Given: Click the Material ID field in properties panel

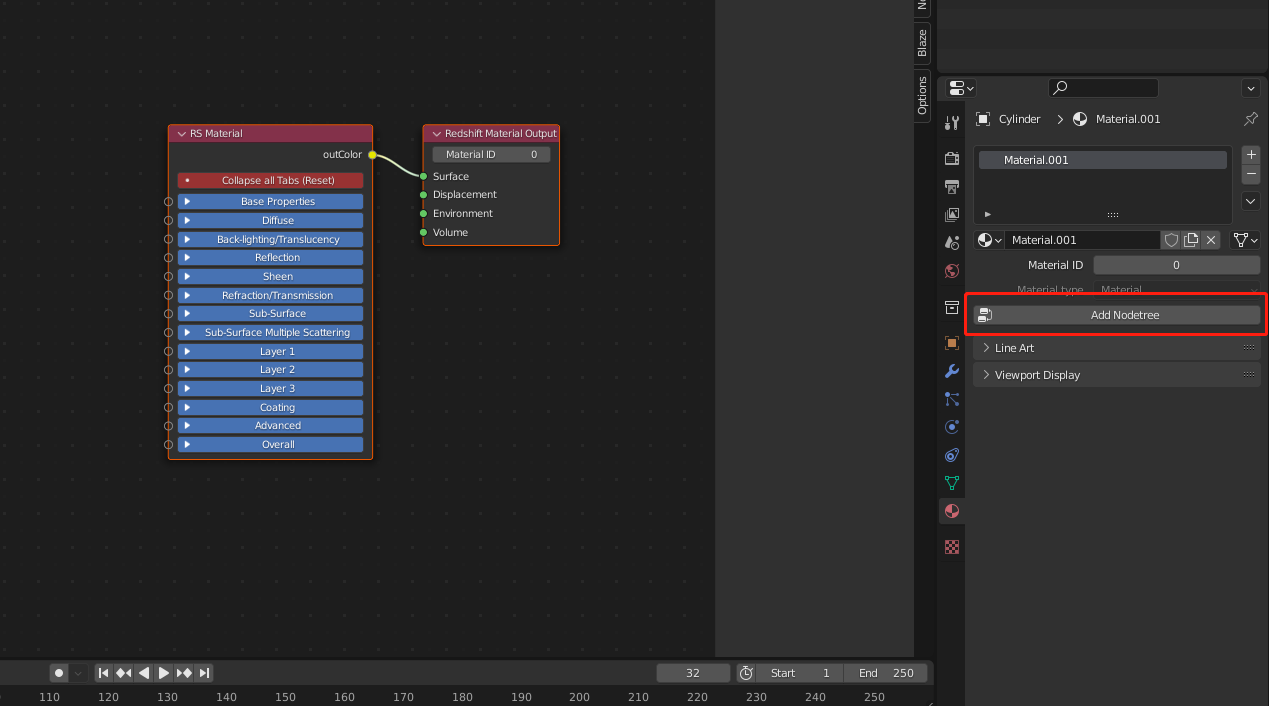Looking at the screenshot, I should pyautogui.click(x=1176, y=265).
